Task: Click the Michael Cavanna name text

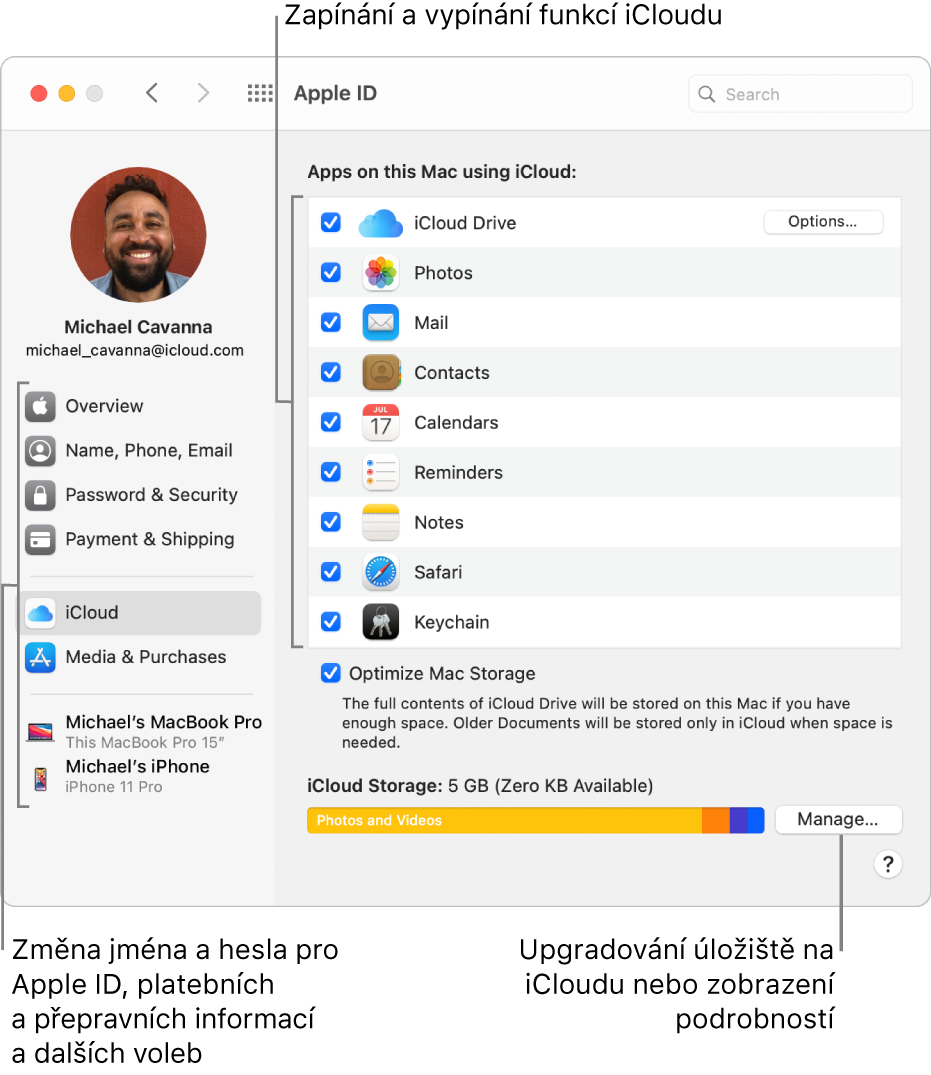Action: tap(138, 327)
